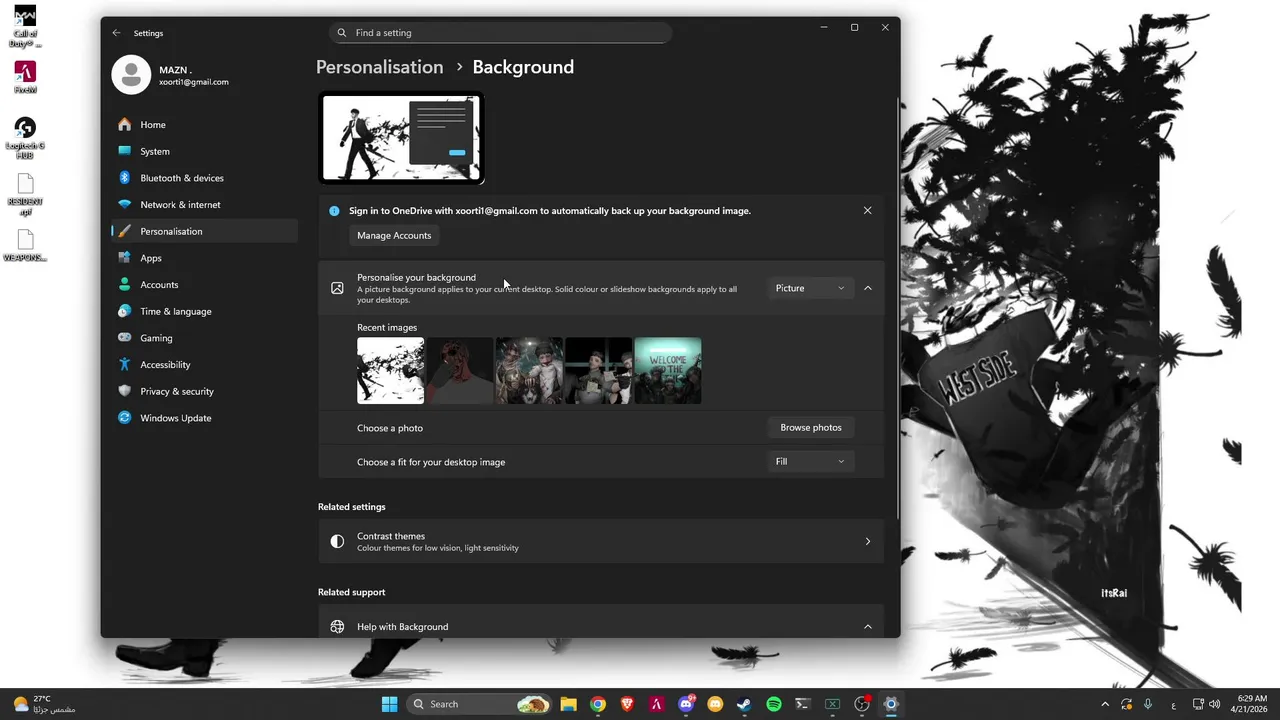The width and height of the screenshot is (1280, 720).
Task: Click the Manage Accounts button
Action: pos(394,236)
